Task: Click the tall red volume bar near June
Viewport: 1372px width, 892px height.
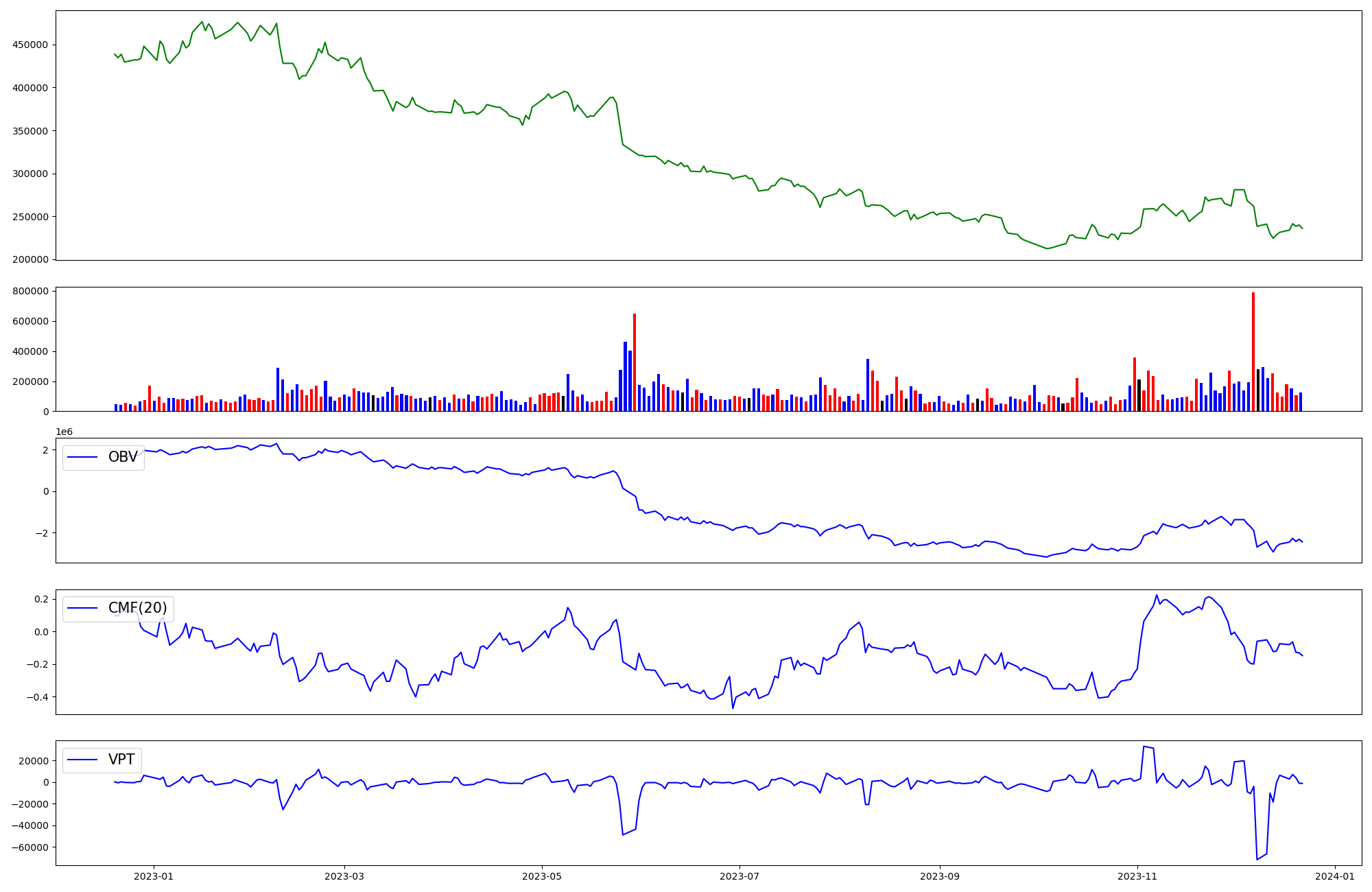Action: (635, 362)
